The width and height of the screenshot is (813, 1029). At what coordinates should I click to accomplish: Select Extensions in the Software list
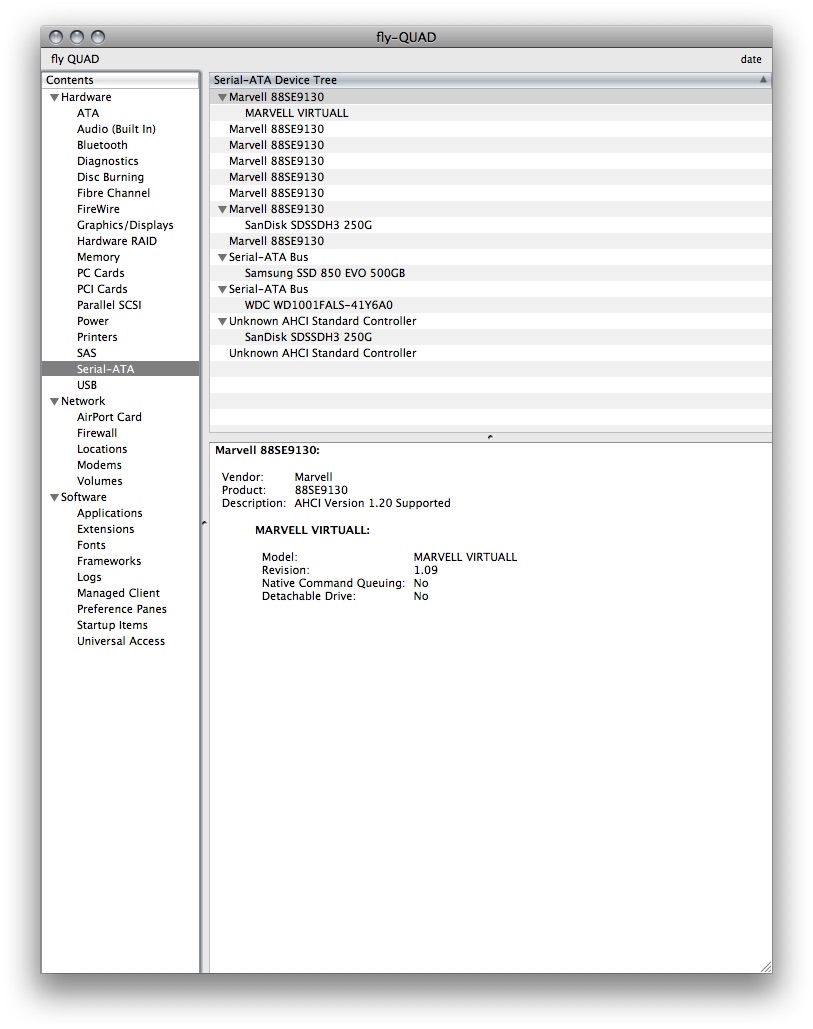click(x=105, y=530)
